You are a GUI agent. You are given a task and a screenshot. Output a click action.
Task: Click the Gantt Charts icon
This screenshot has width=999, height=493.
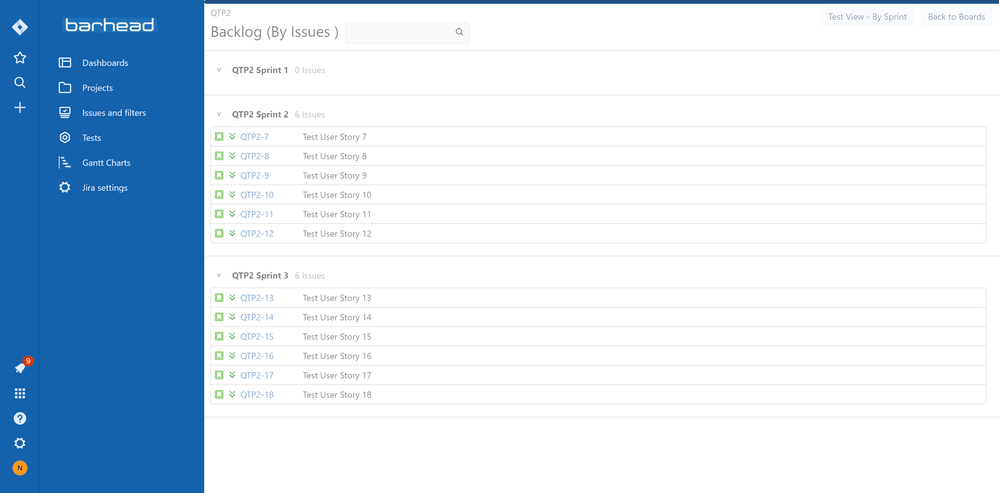pos(64,162)
